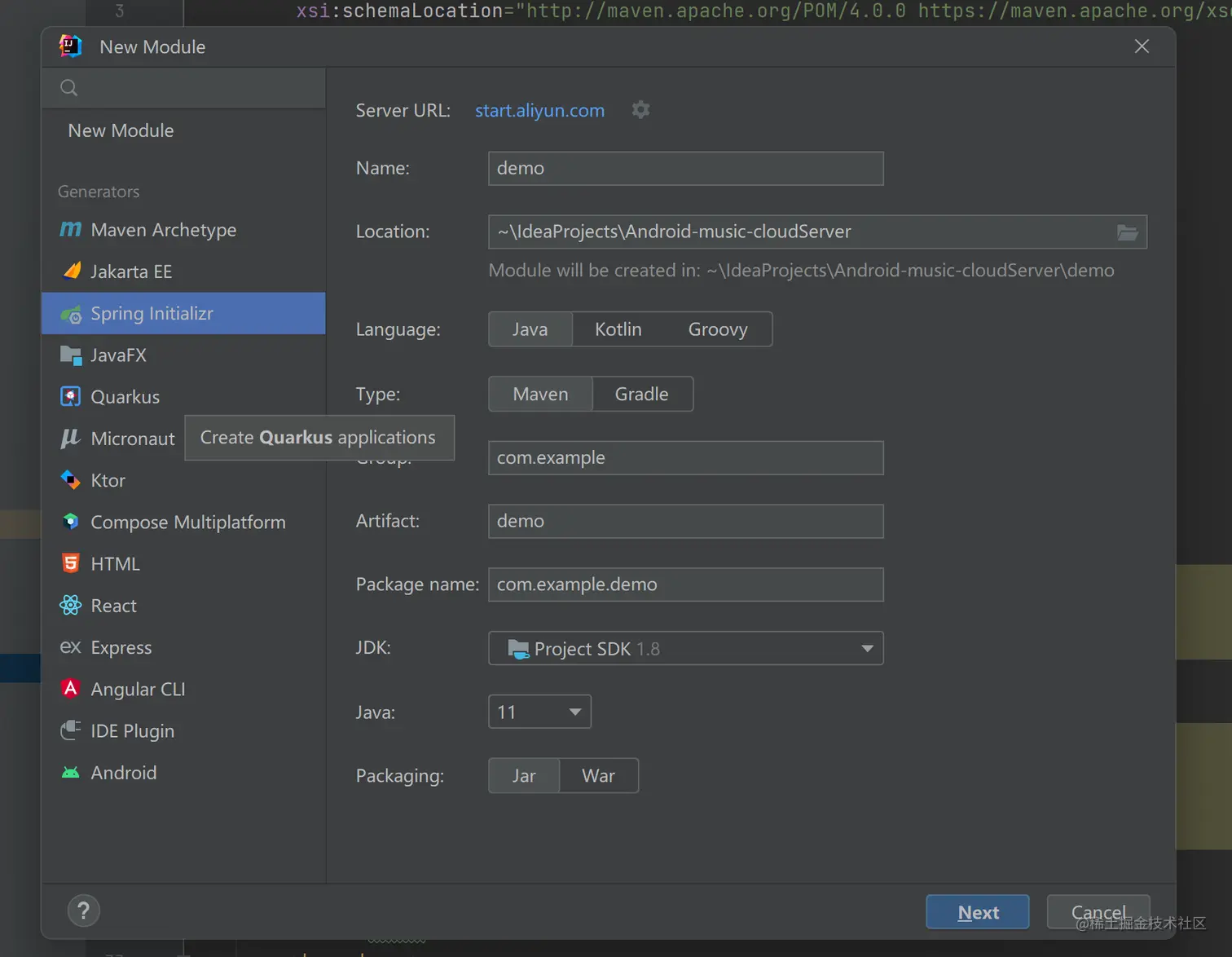Click Next to continue
The height and width of the screenshot is (957, 1232).
[978, 912]
